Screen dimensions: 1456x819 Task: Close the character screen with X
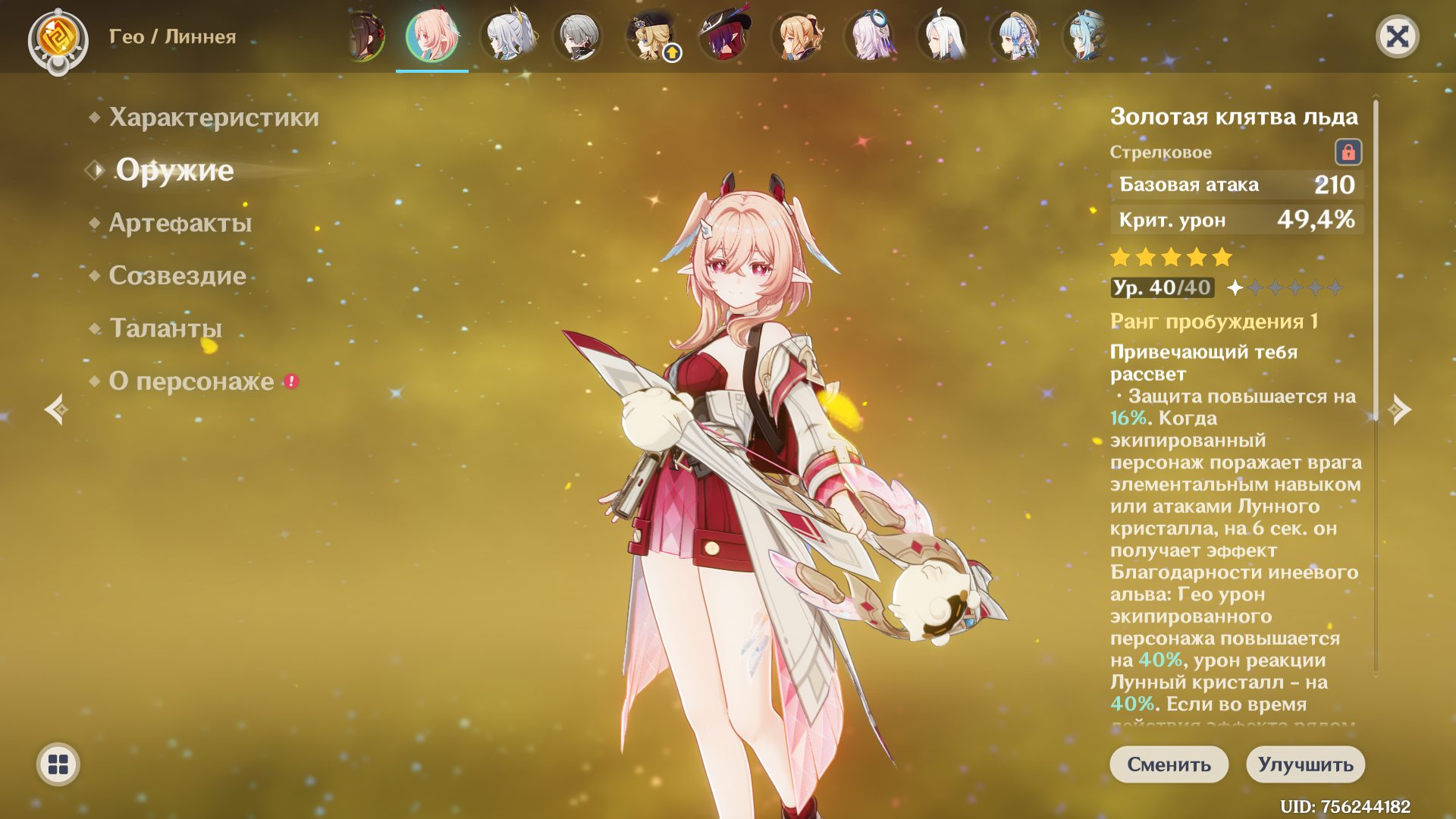coord(1397,36)
